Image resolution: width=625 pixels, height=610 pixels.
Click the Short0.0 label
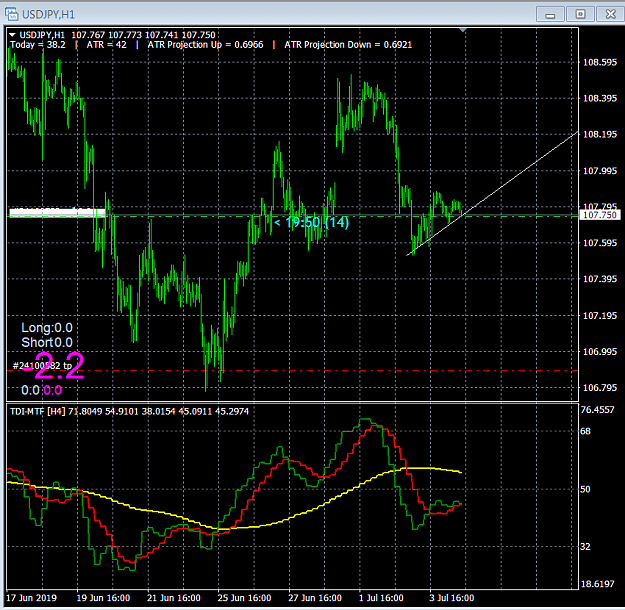click(47, 342)
